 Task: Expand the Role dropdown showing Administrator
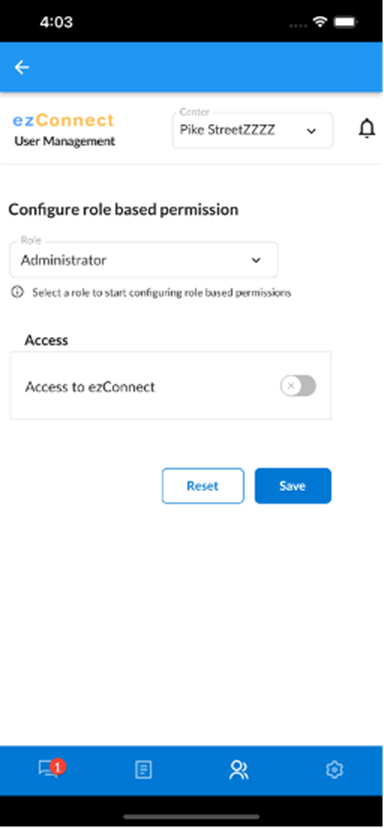coord(144,260)
